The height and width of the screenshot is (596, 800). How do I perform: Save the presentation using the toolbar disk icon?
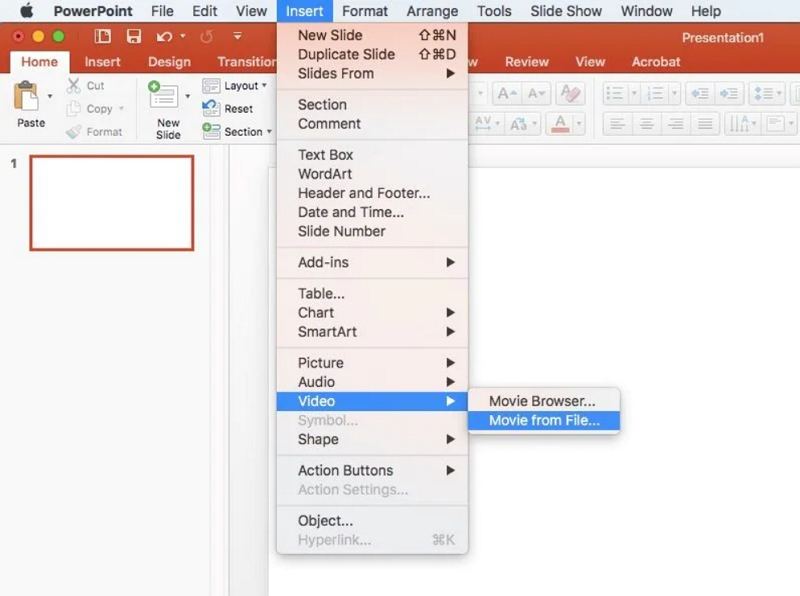133,35
